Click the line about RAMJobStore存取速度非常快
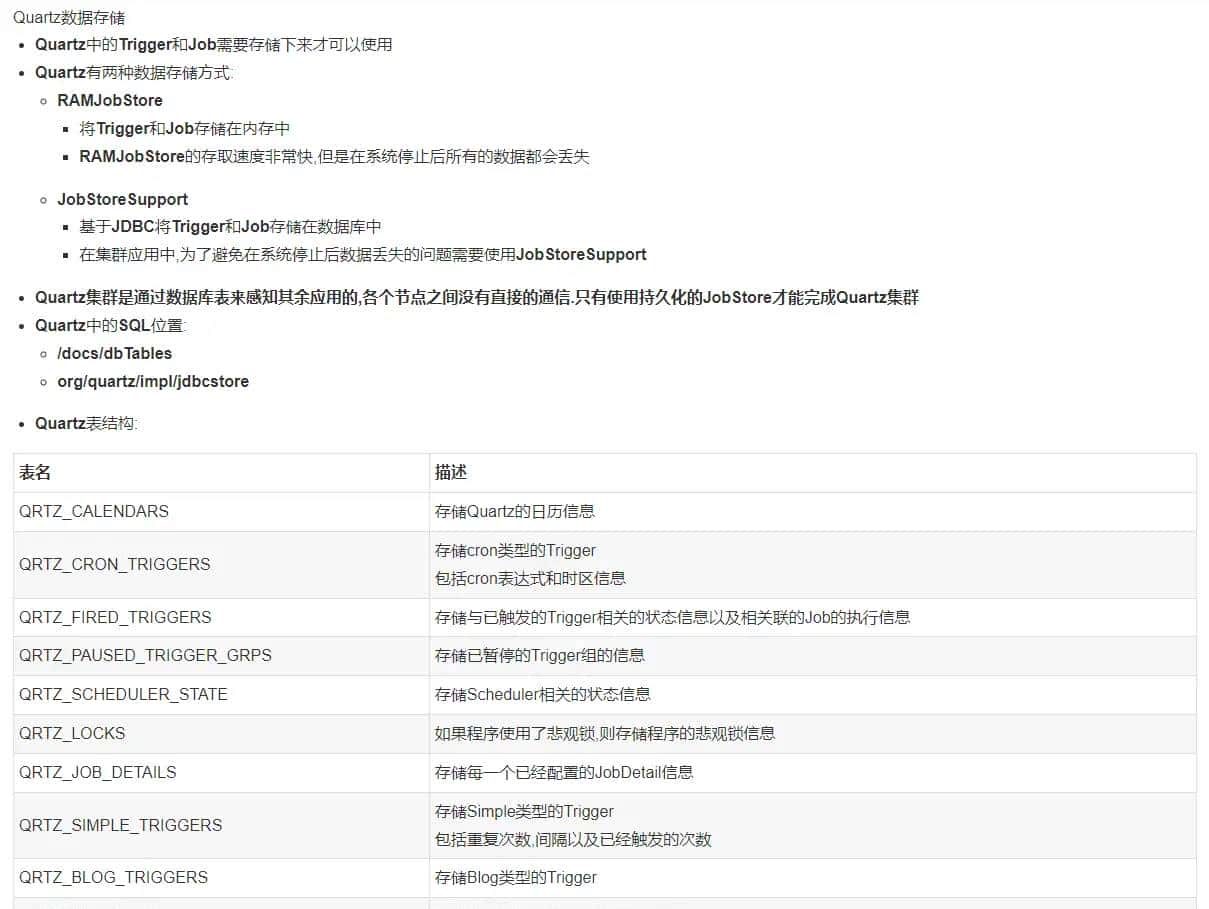 tap(334, 156)
